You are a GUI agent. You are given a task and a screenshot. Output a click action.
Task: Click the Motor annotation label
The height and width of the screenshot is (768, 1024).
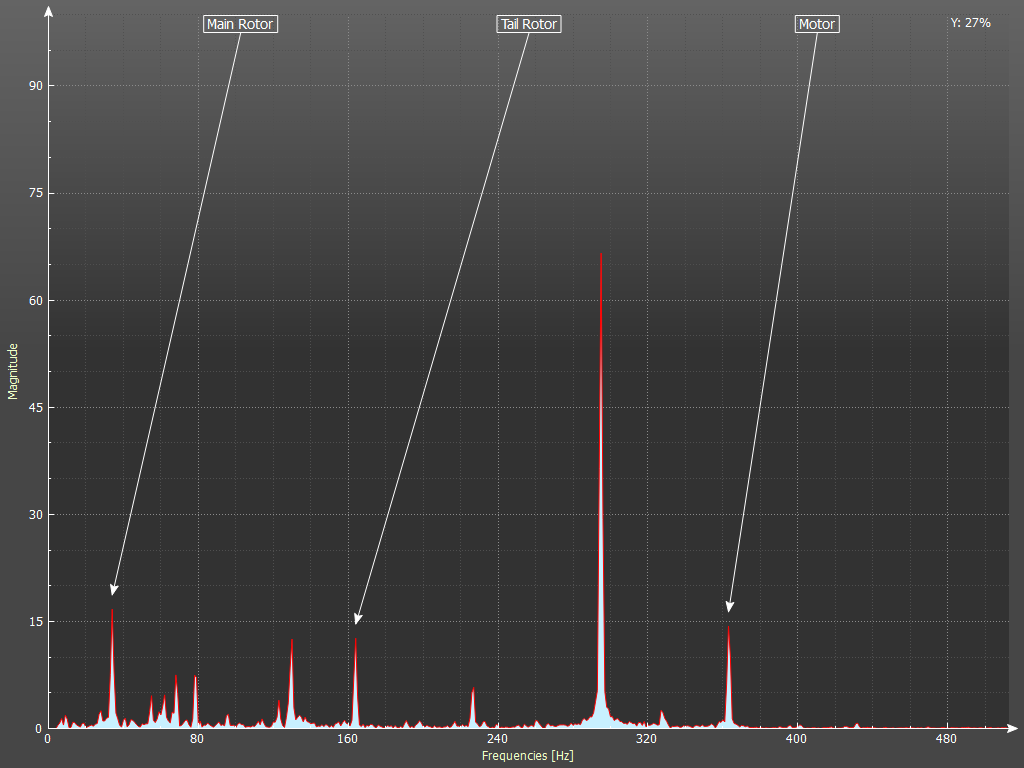[817, 24]
